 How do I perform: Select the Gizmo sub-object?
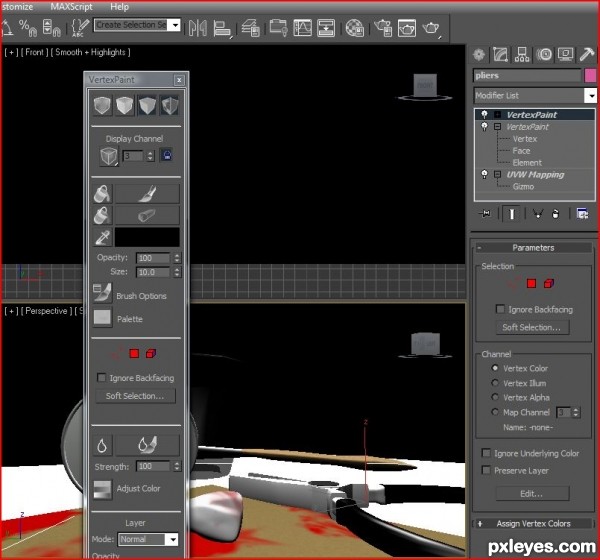[523, 186]
